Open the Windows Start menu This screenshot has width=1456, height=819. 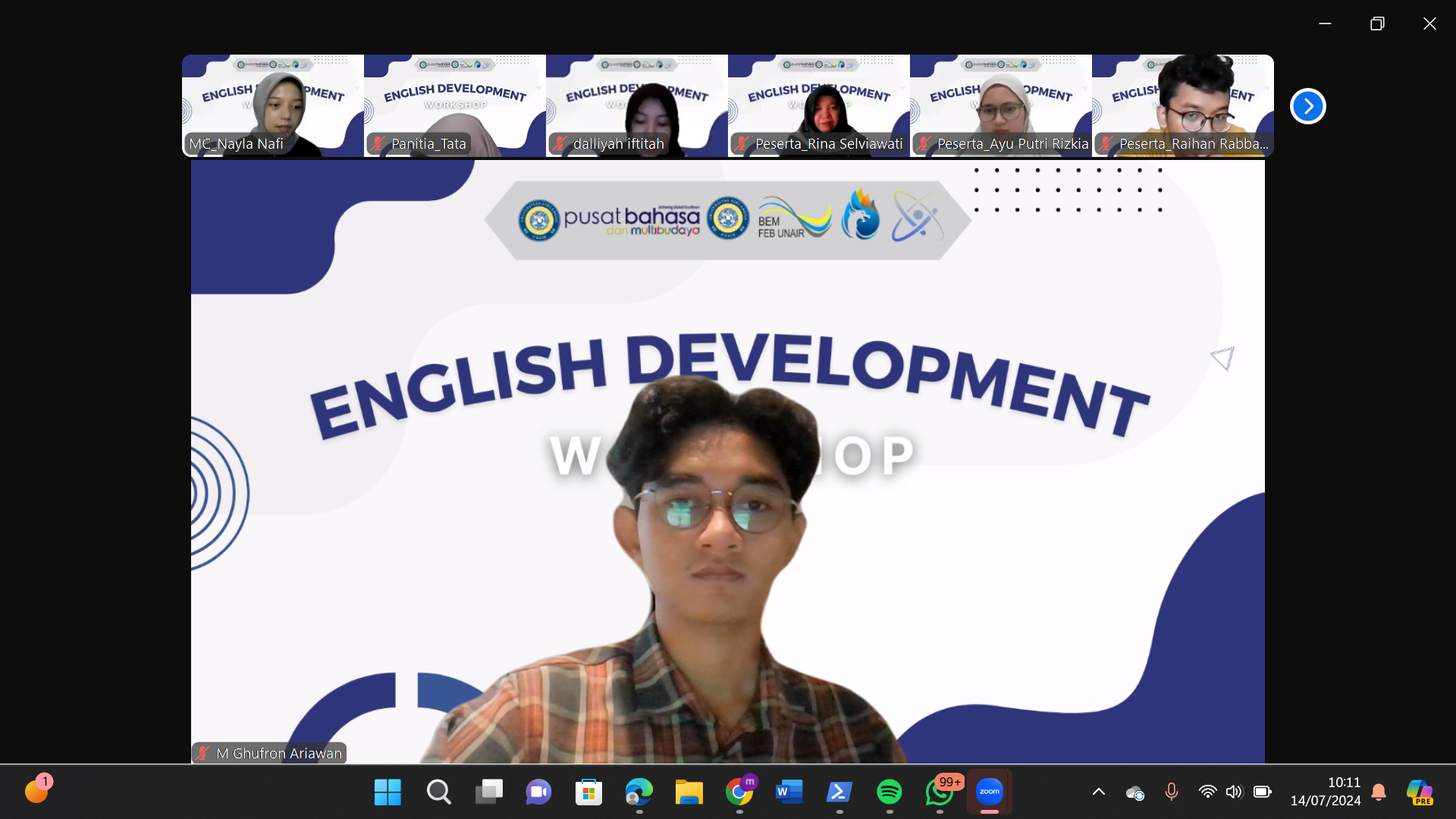coord(388,792)
